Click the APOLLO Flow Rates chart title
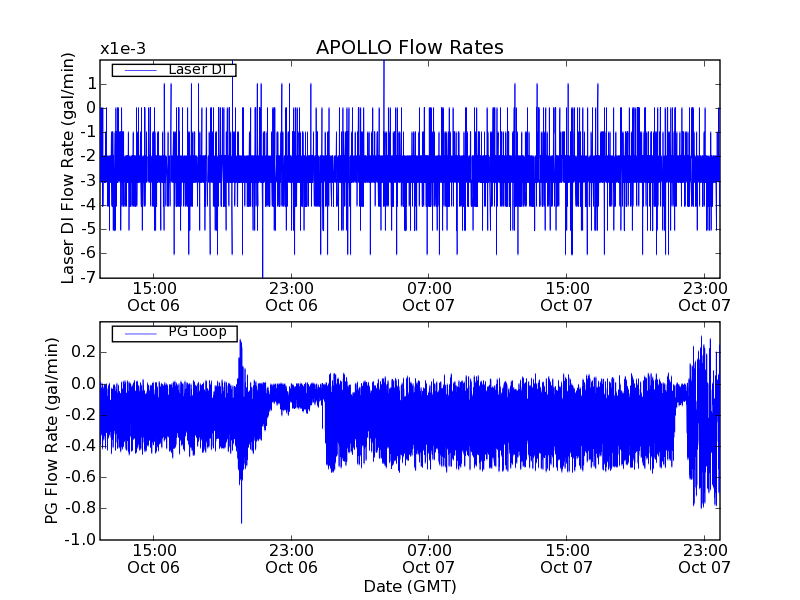The width and height of the screenshot is (800, 600). pyautogui.click(x=409, y=48)
